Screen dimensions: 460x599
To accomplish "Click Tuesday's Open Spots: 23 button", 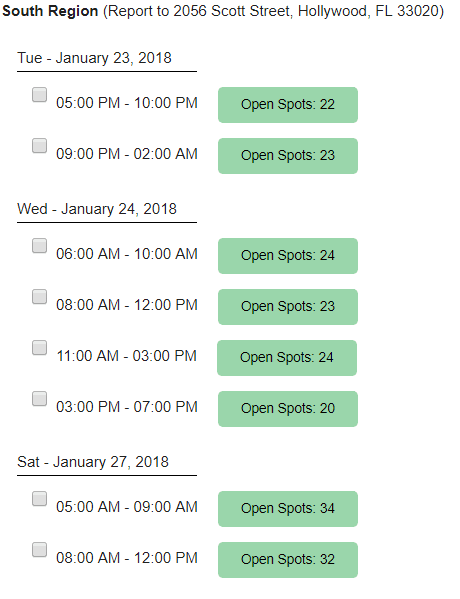I will (x=288, y=156).
